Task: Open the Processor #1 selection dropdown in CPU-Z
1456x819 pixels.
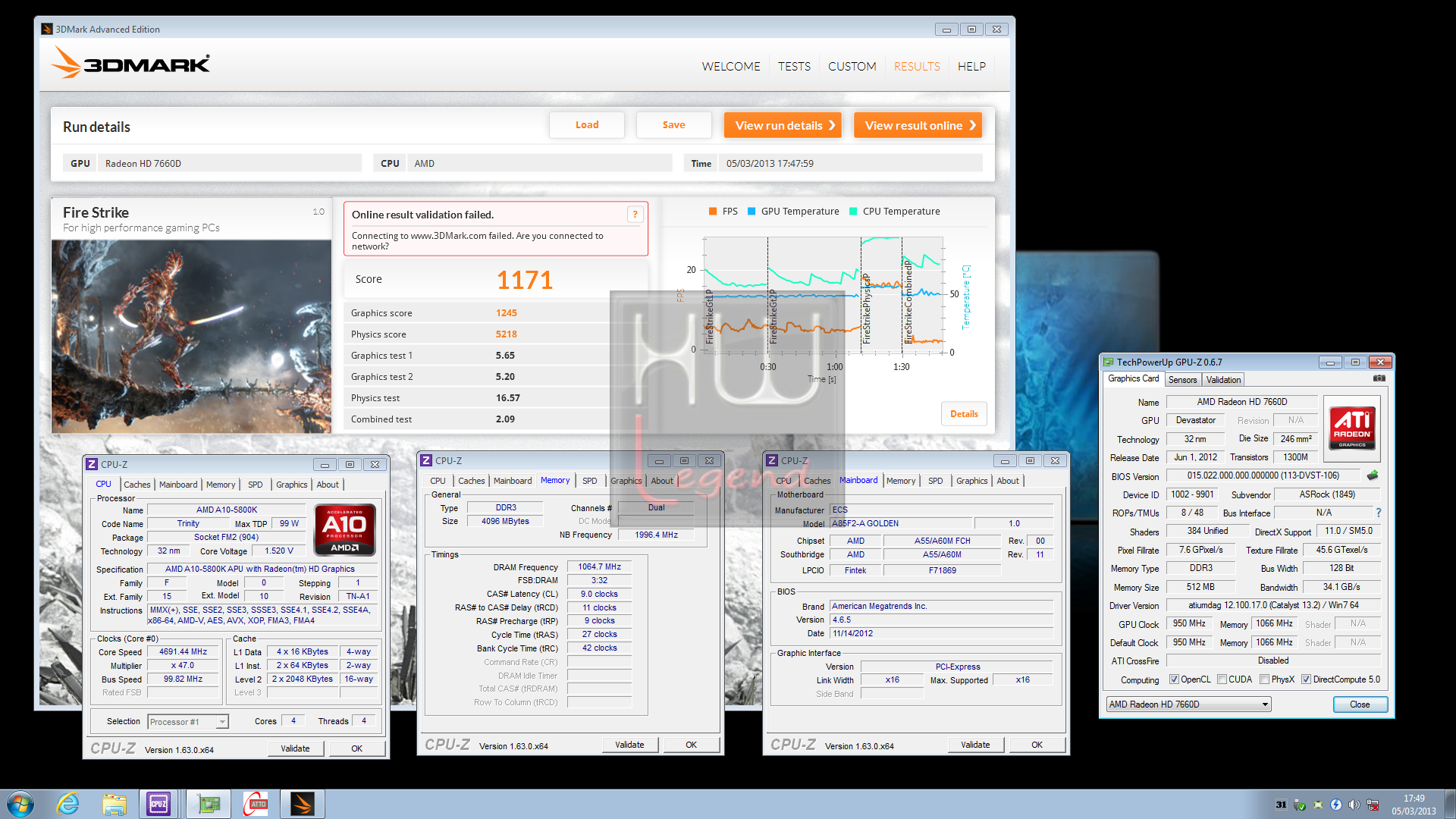Action: click(188, 722)
